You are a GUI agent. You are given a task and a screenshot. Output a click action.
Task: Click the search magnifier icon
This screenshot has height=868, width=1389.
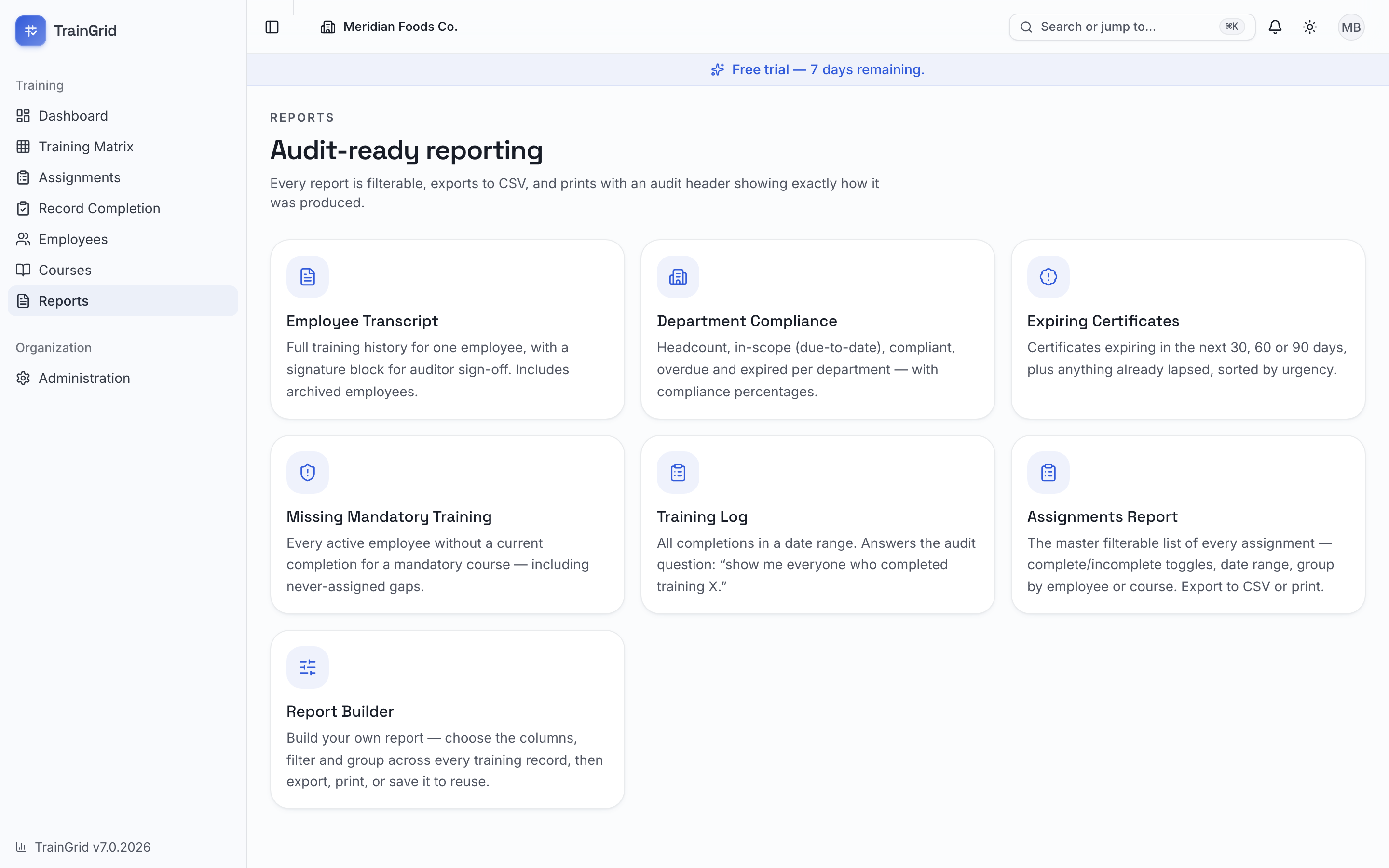[x=1026, y=27]
